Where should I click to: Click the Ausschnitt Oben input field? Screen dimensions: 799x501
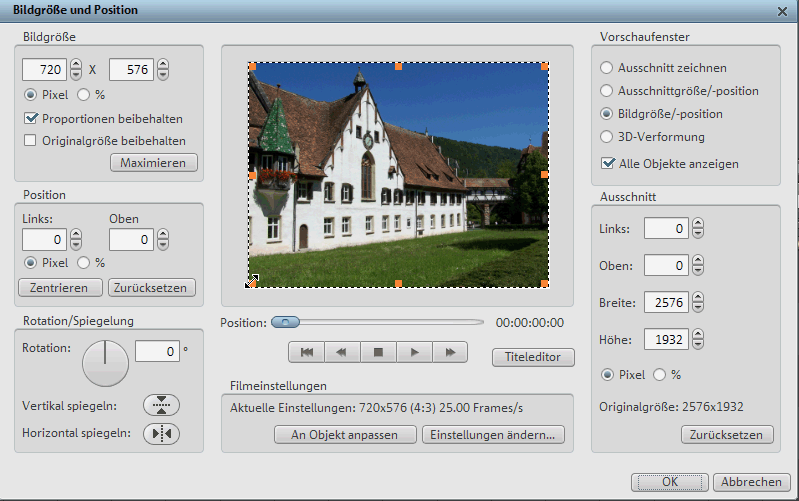click(667, 265)
